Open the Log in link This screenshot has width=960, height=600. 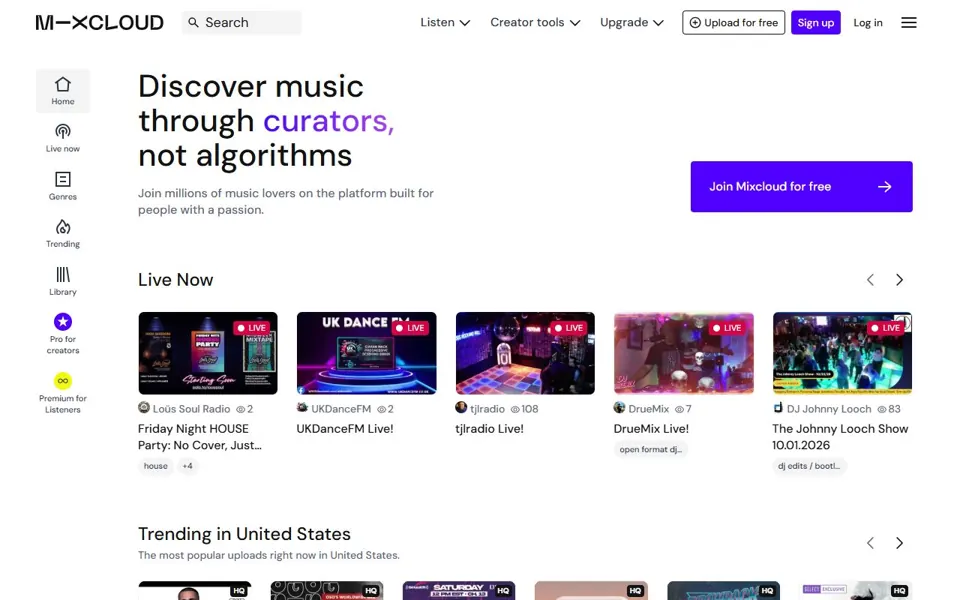[868, 23]
